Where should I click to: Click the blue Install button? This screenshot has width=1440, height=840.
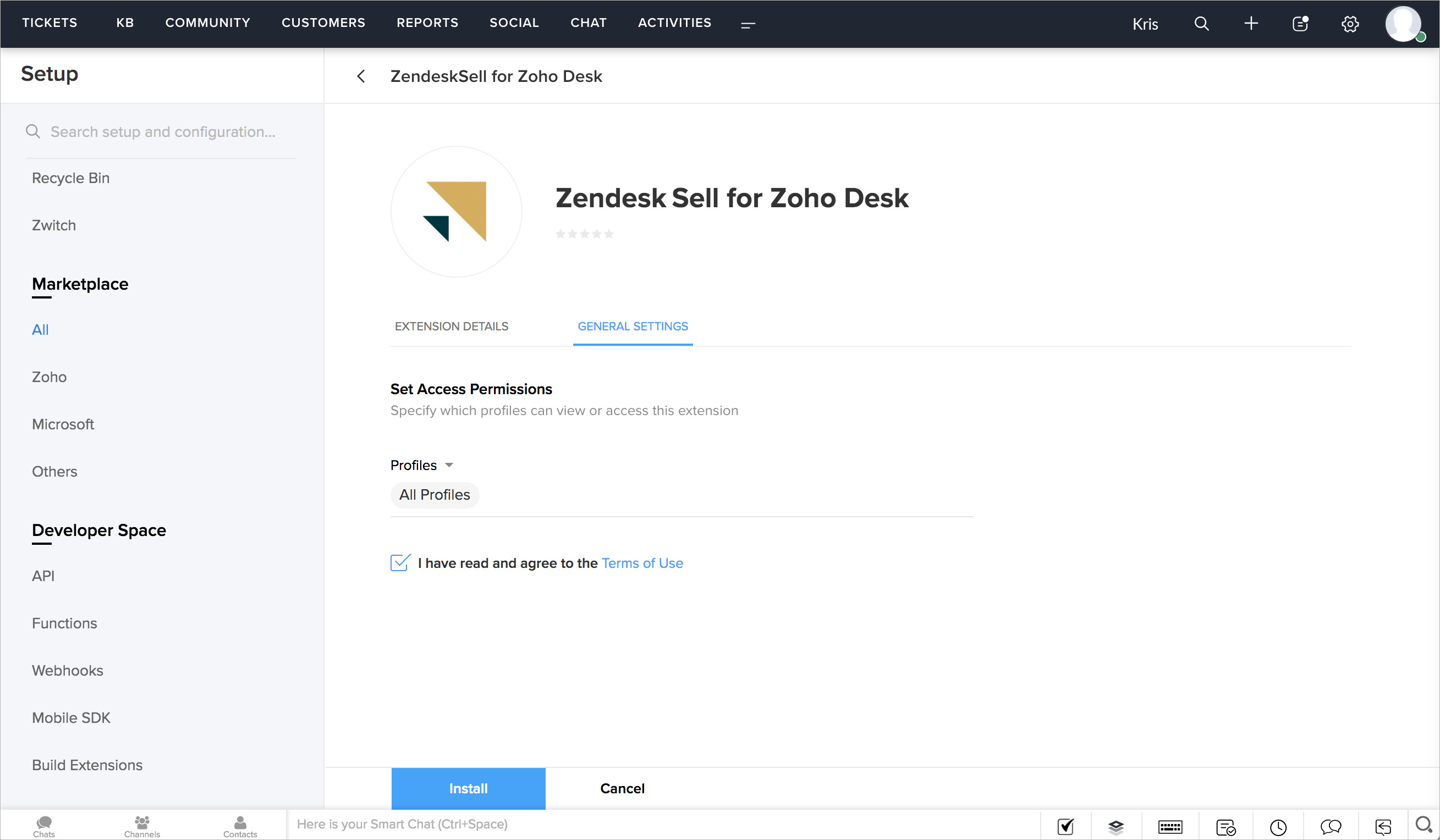pyautogui.click(x=468, y=788)
